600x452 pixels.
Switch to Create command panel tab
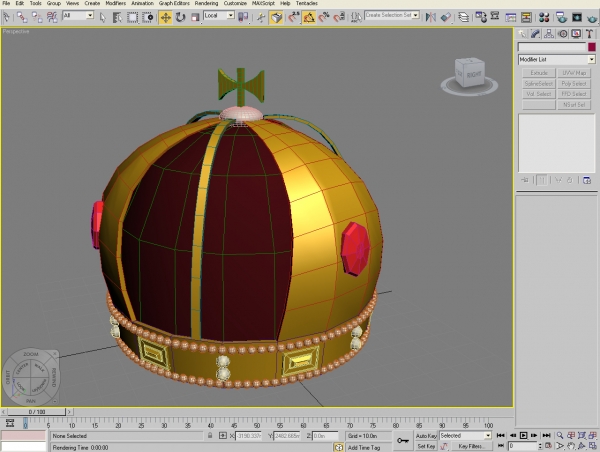(522, 34)
